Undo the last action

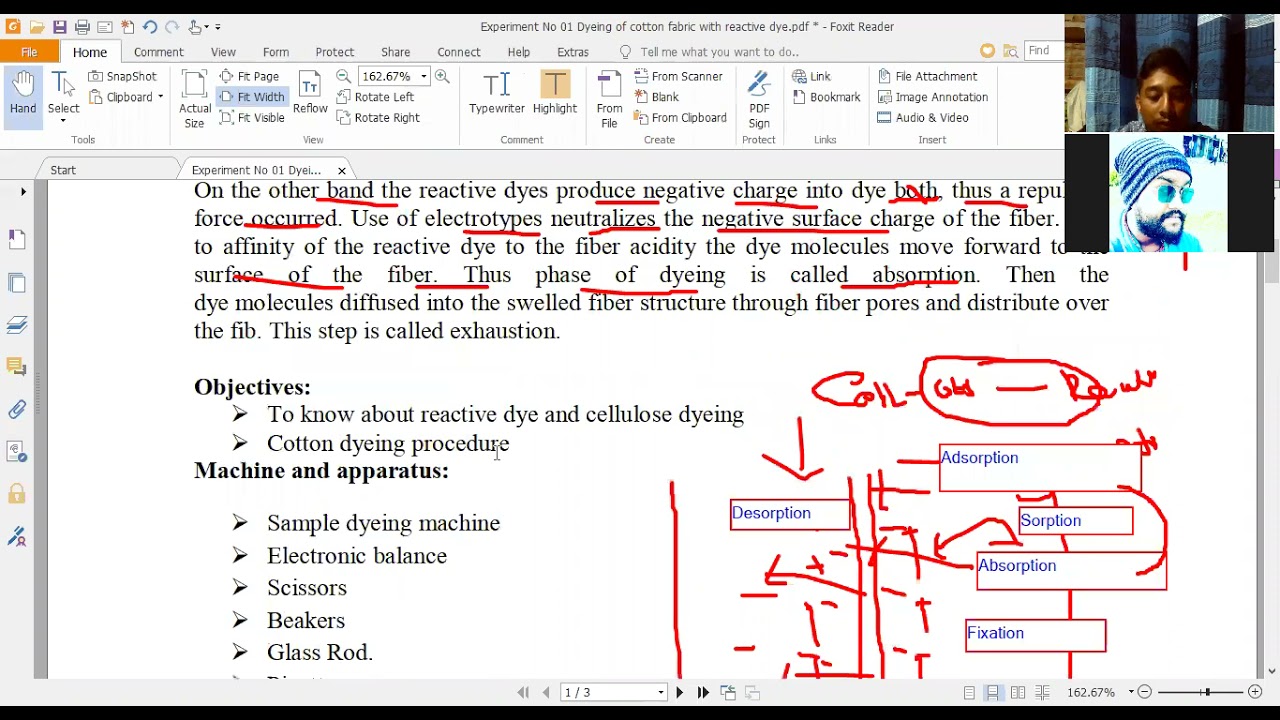(150, 27)
